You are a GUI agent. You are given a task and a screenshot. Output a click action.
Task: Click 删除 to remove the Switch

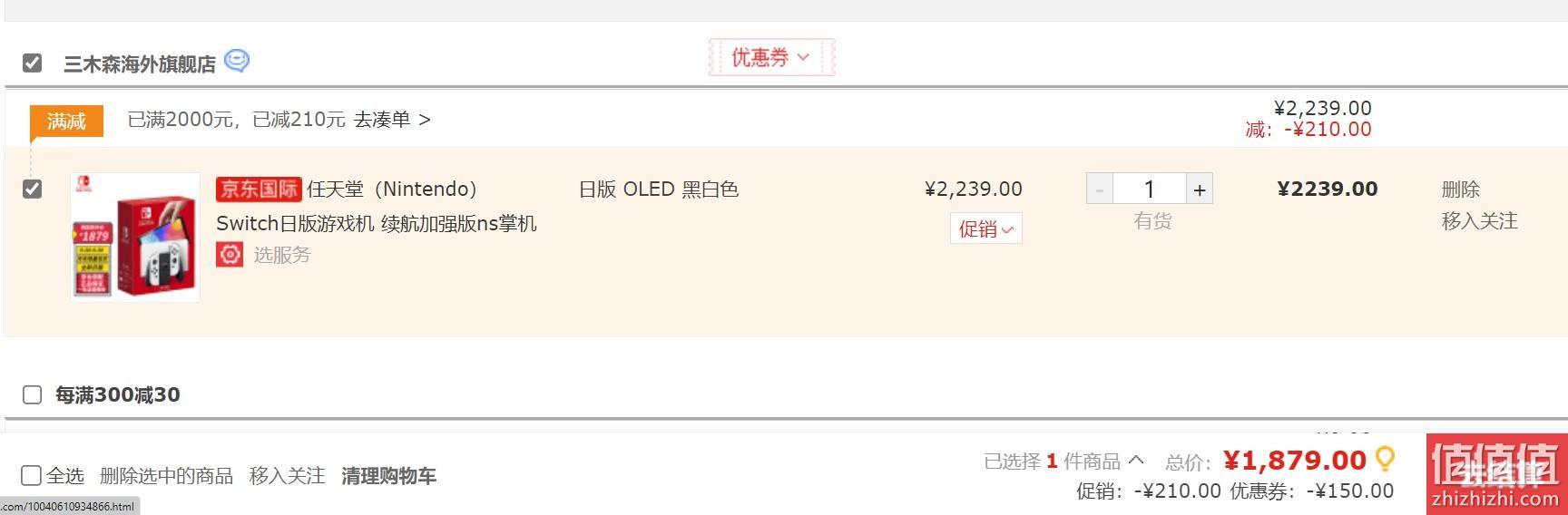click(x=1460, y=189)
